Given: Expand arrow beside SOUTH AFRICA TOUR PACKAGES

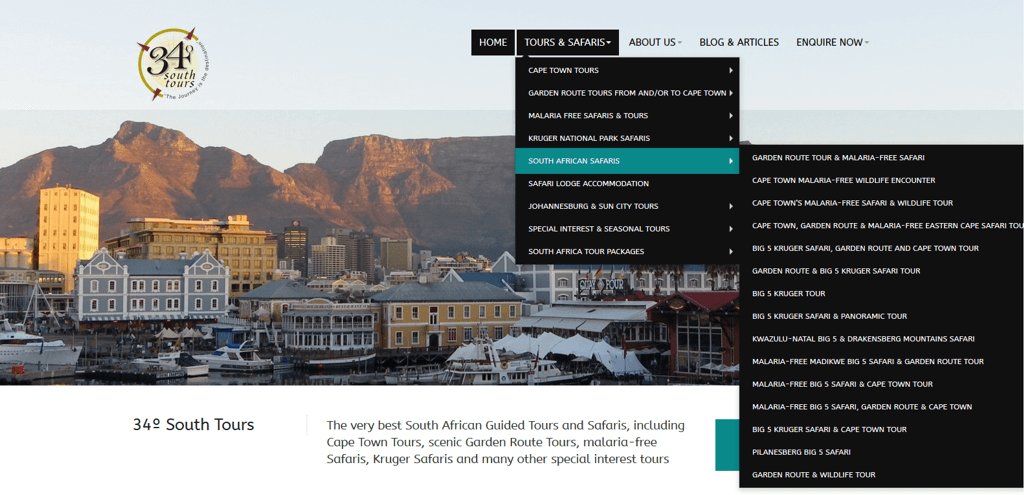Looking at the screenshot, I should point(731,251).
